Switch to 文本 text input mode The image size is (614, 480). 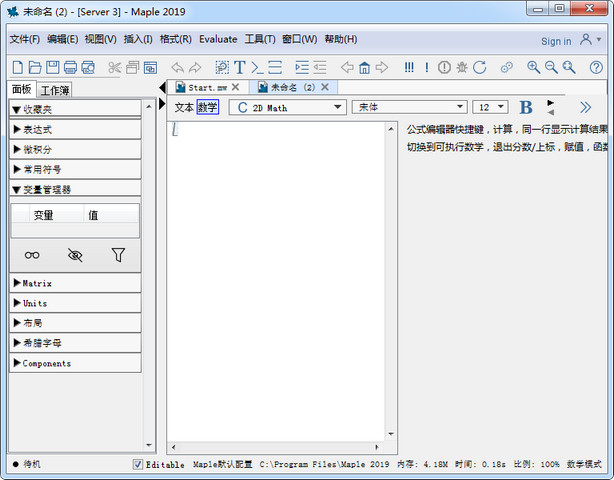184,107
